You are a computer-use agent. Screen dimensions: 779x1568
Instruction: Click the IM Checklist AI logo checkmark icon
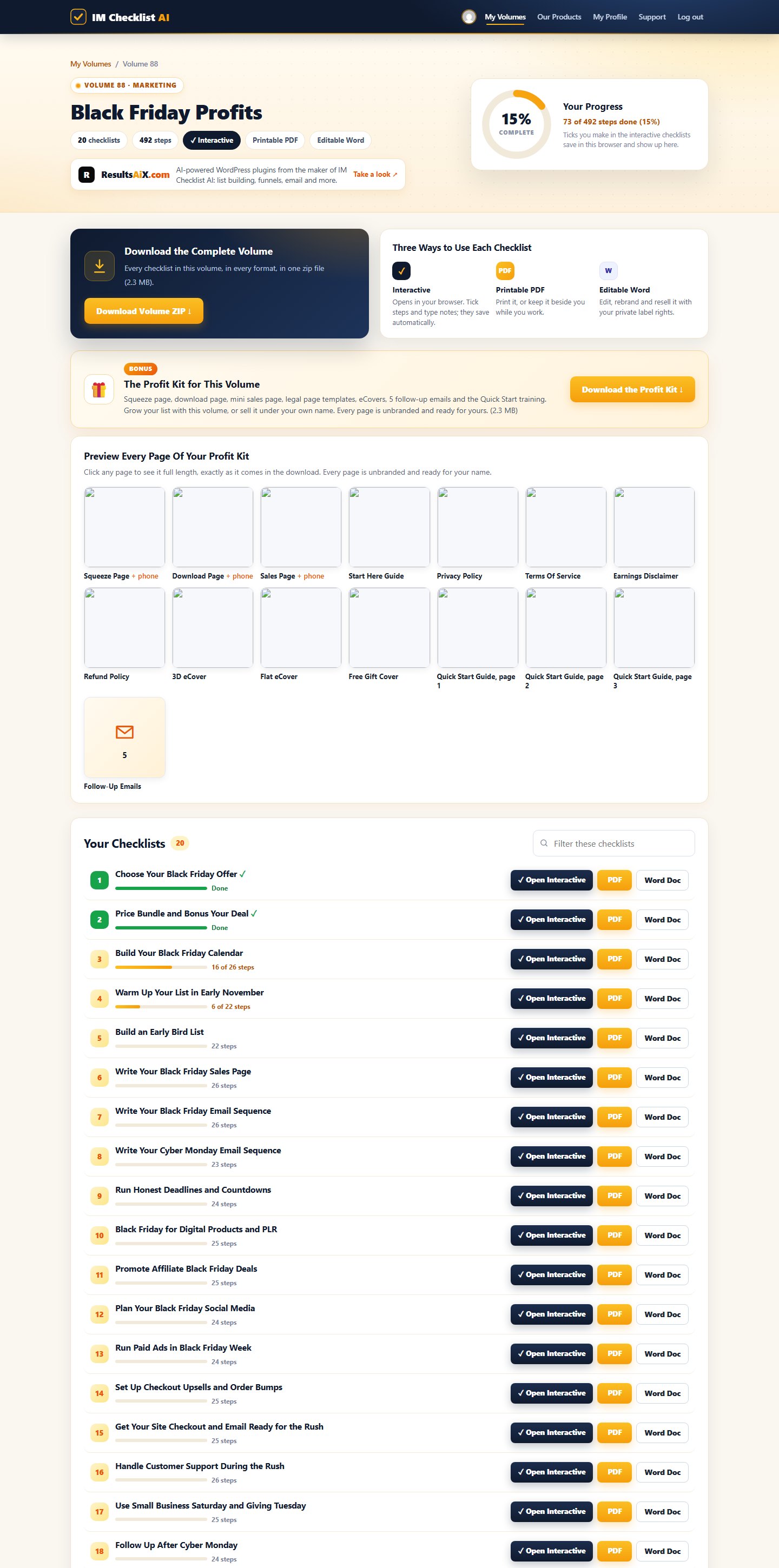(78, 17)
